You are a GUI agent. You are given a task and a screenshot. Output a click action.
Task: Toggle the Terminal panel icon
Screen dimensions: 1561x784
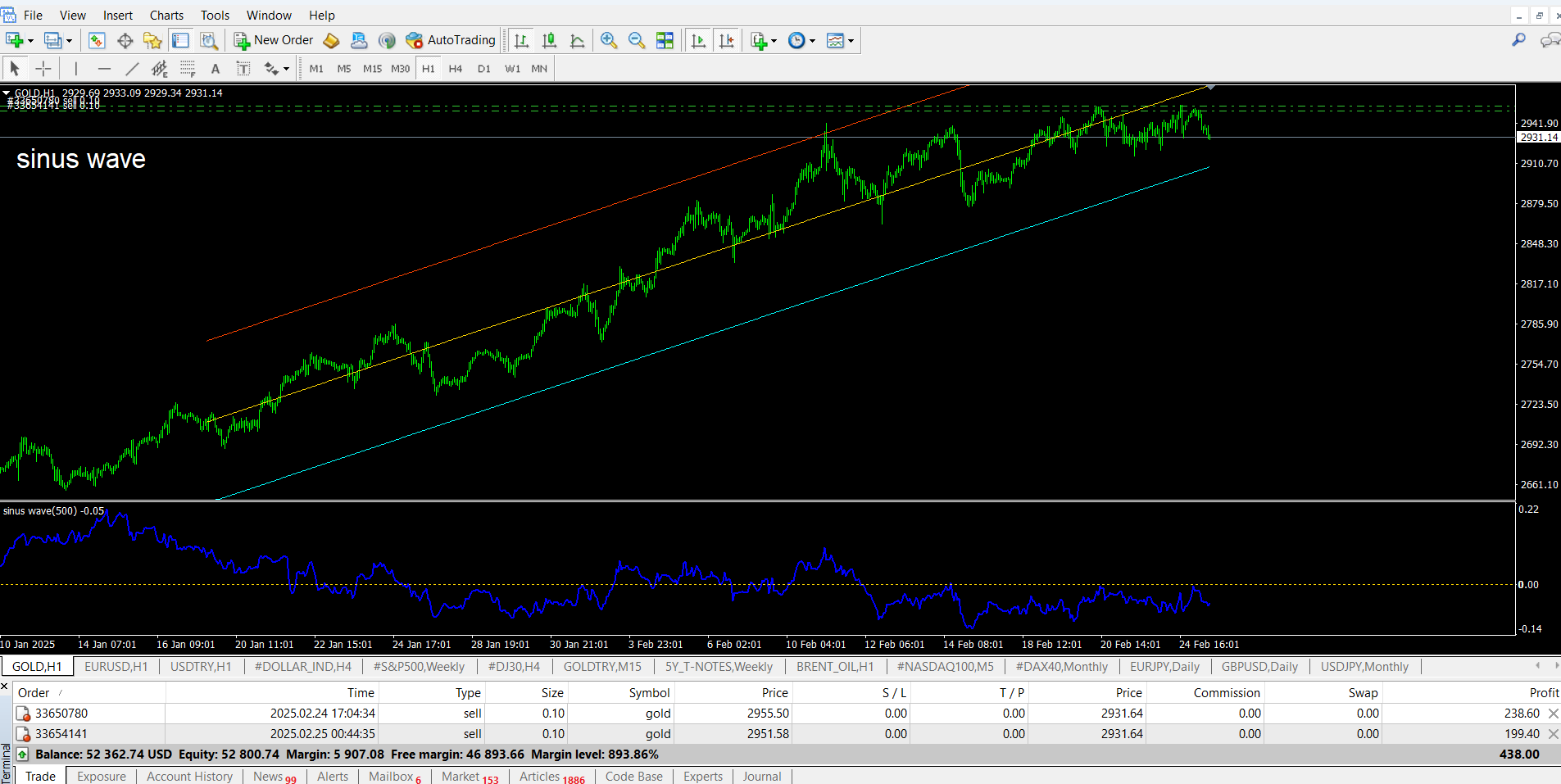(180, 40)
